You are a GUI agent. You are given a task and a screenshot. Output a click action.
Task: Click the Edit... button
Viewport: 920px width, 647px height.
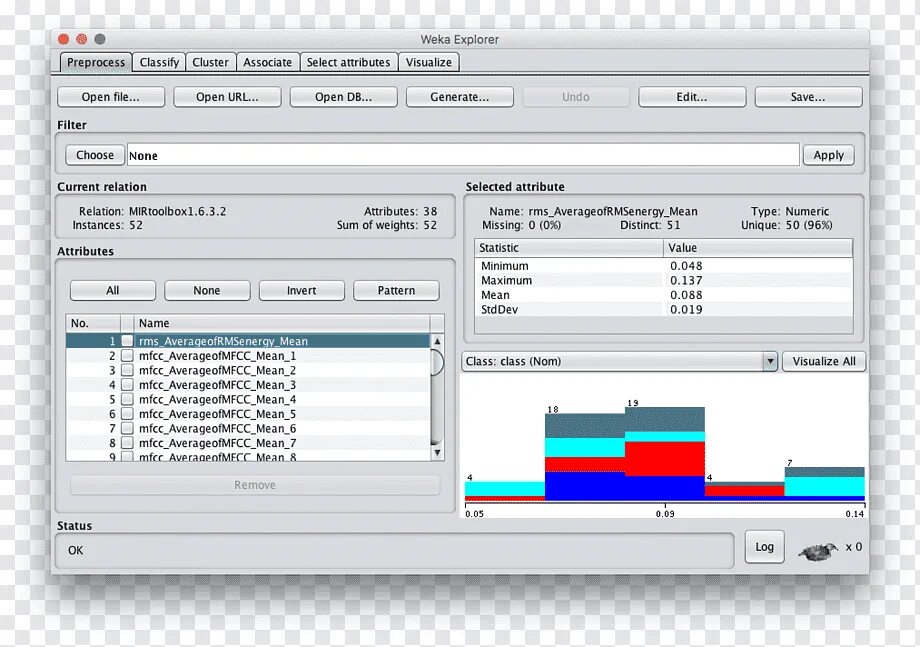pyautogui.click(x=692, y=97)
